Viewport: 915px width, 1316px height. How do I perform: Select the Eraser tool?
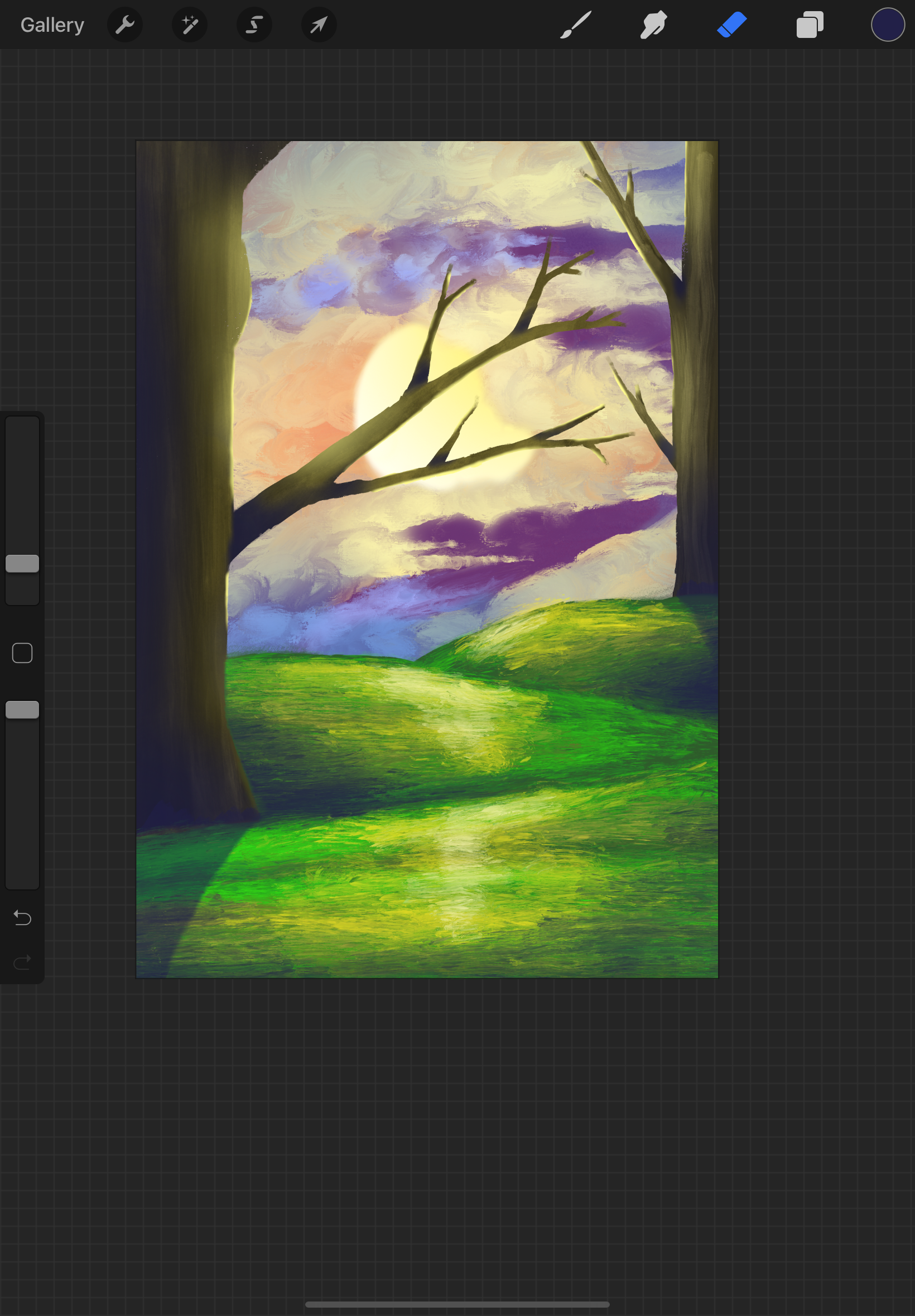732,25
